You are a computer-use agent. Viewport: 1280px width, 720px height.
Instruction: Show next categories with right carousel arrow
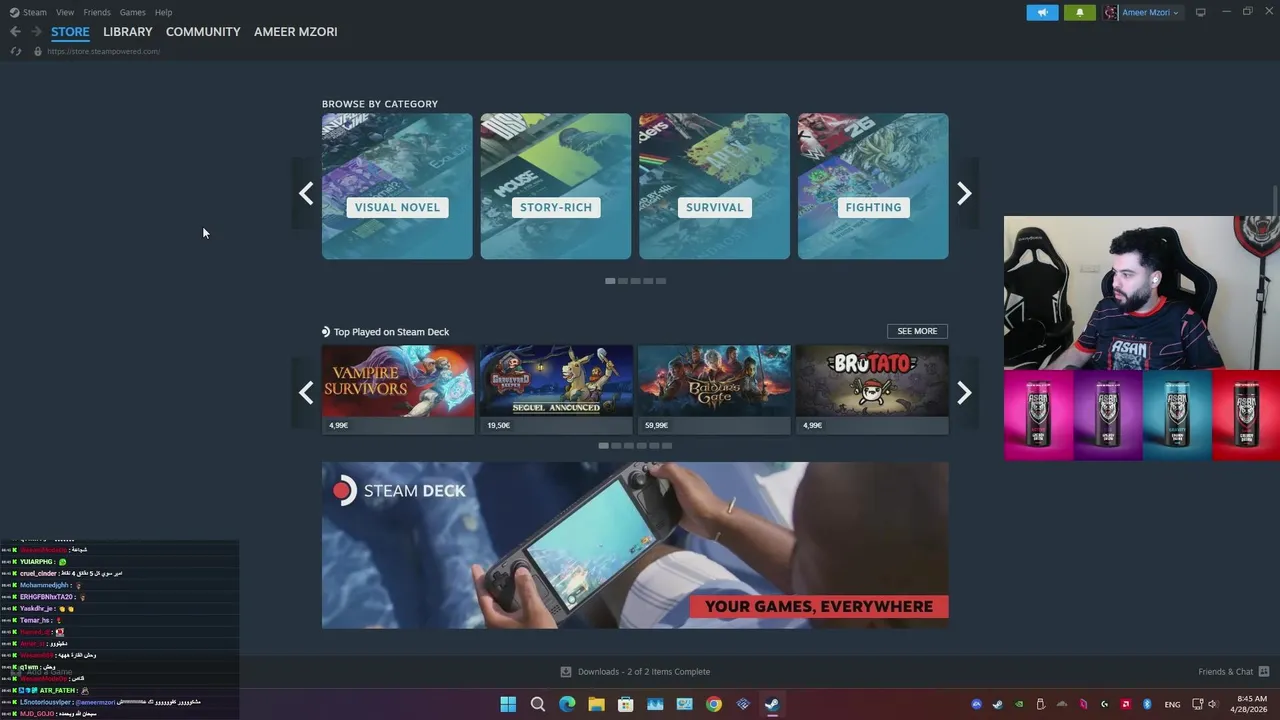click(x=964, y=193)
